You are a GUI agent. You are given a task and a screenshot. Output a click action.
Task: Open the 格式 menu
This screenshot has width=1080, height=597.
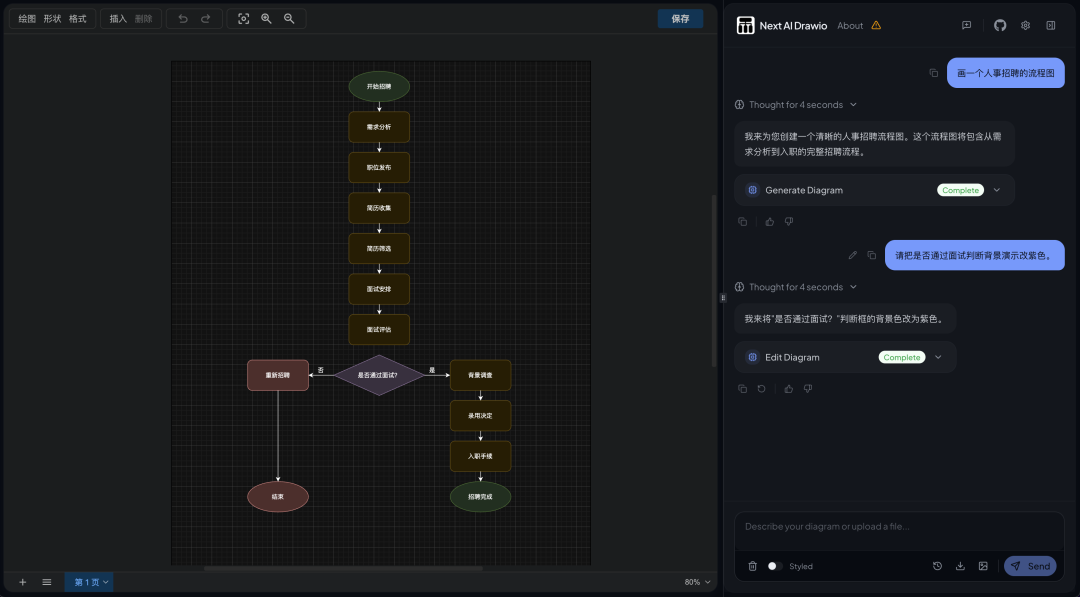pyautogui.click(x=77, y=19)
